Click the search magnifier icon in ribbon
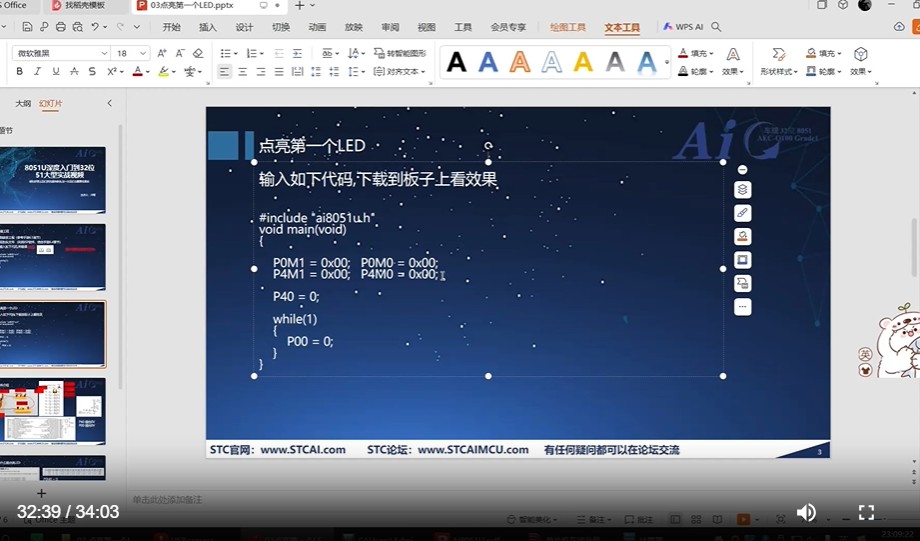The height and width of the screenshot is (541, 920). point(716,27)
